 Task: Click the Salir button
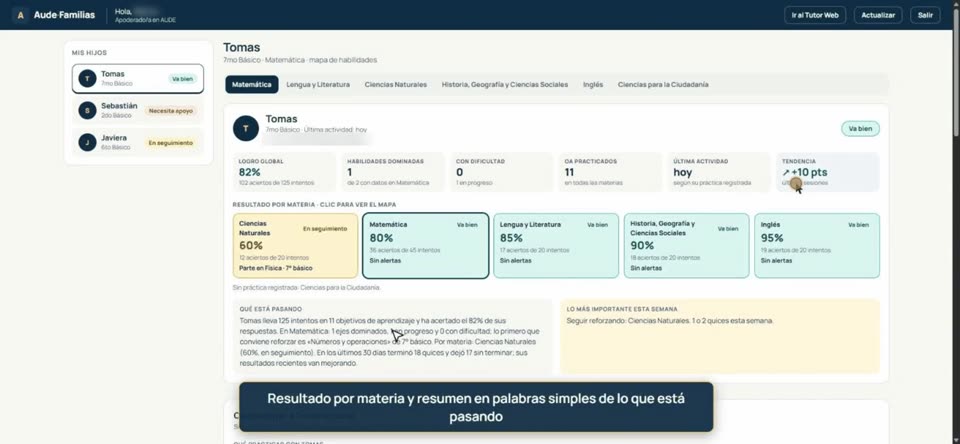[x=925, y=15]
